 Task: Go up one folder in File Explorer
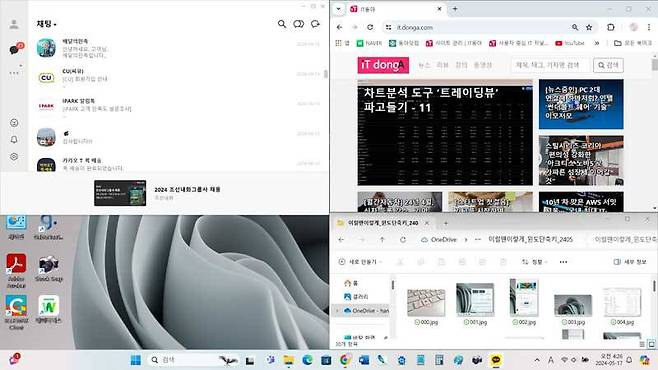pos(382,240)
